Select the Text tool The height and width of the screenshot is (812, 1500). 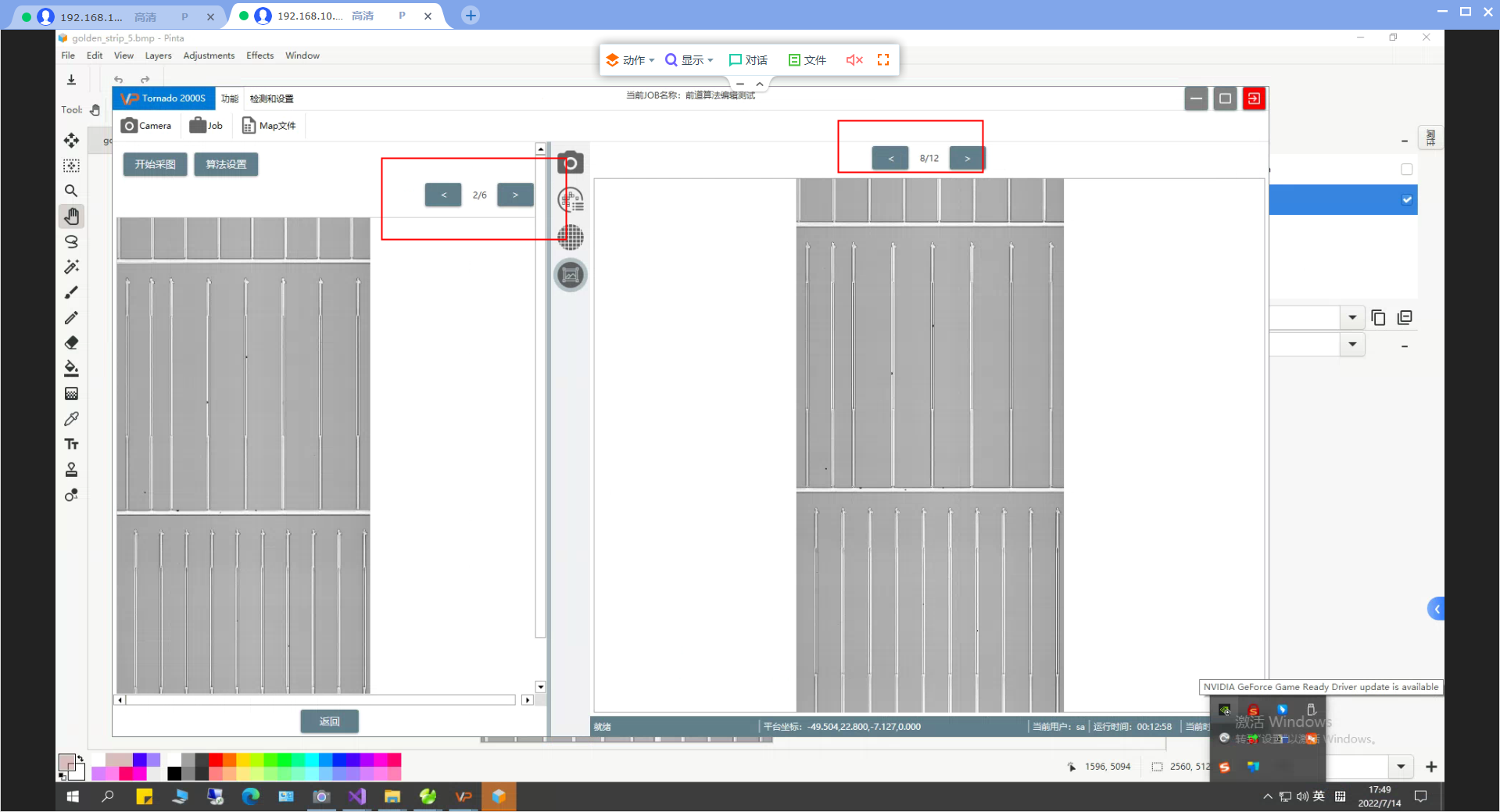[x=71, y=444]
